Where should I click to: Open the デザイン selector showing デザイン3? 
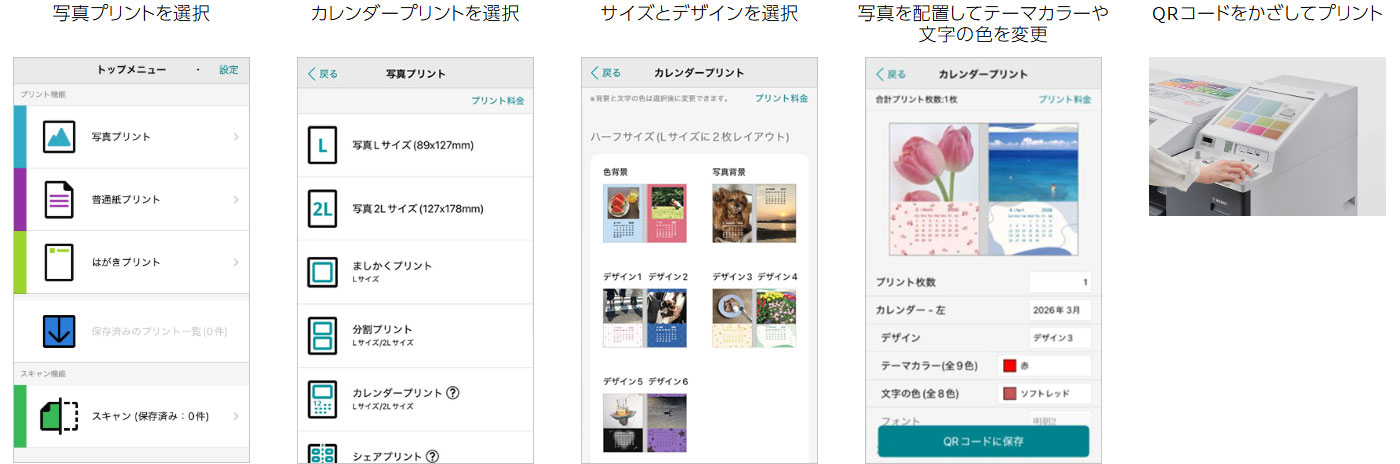(1059, 338)
